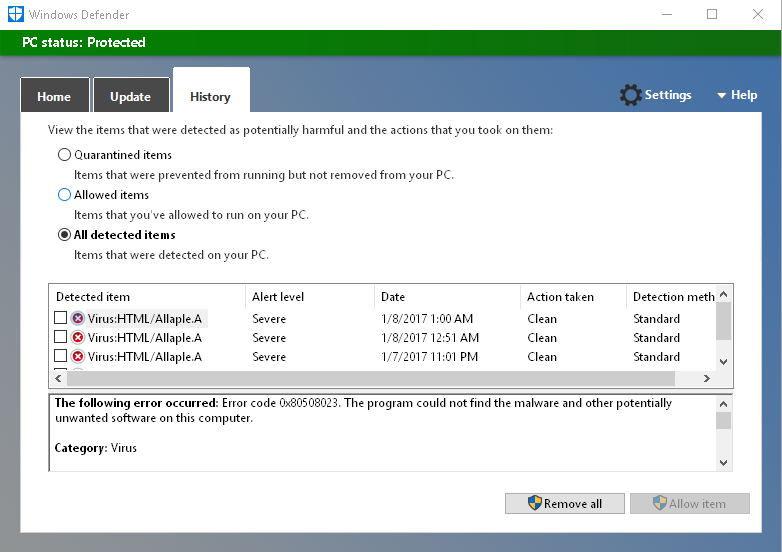Screen dimensions: 782x552
Task: Click the detected list vertical scrollbar thumb
Action: click(724, 321)
